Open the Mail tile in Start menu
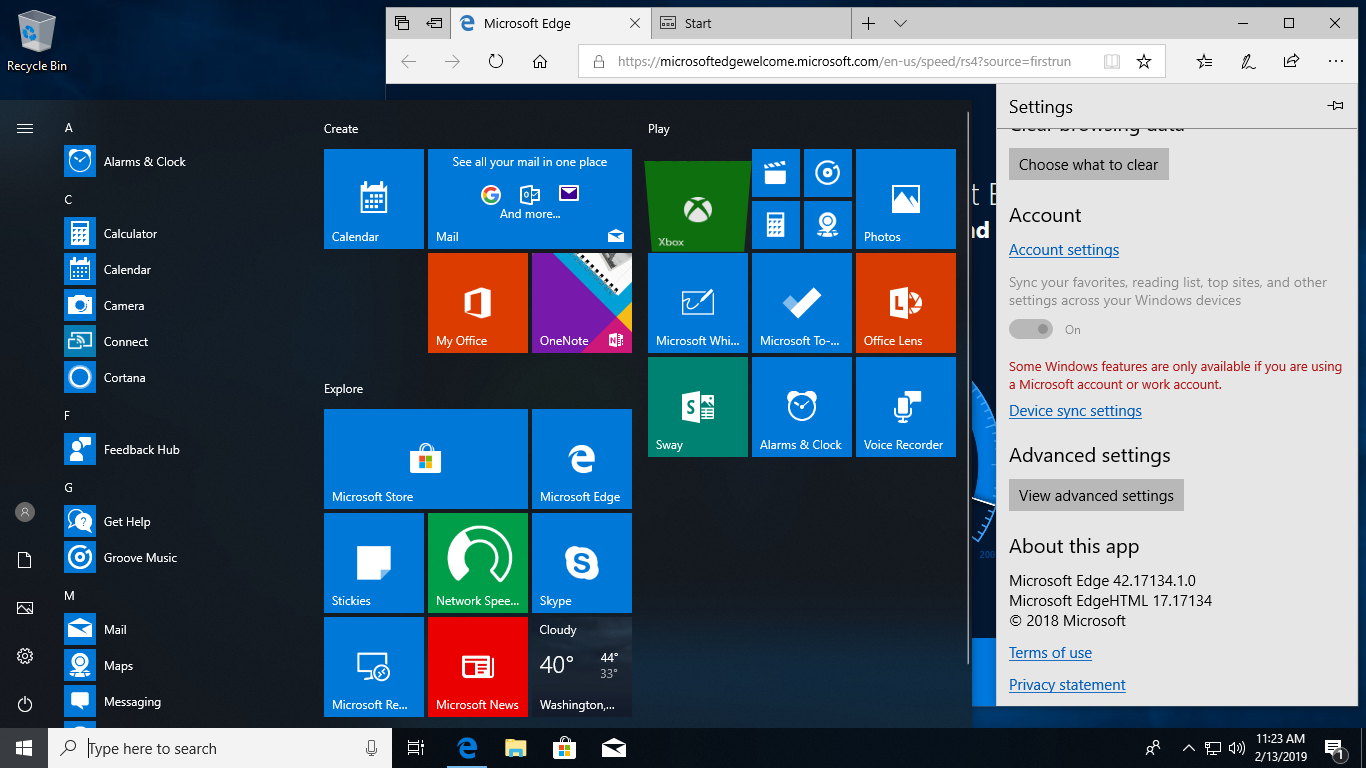 point(530,199)
